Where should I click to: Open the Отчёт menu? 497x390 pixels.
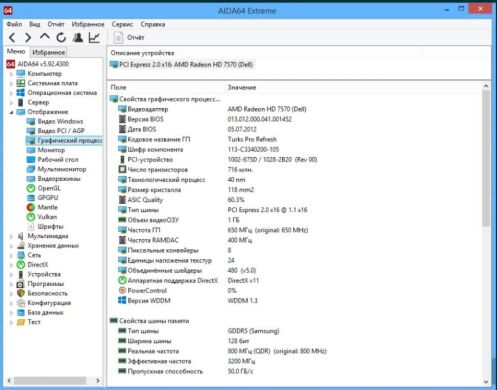tap(56, 24)
